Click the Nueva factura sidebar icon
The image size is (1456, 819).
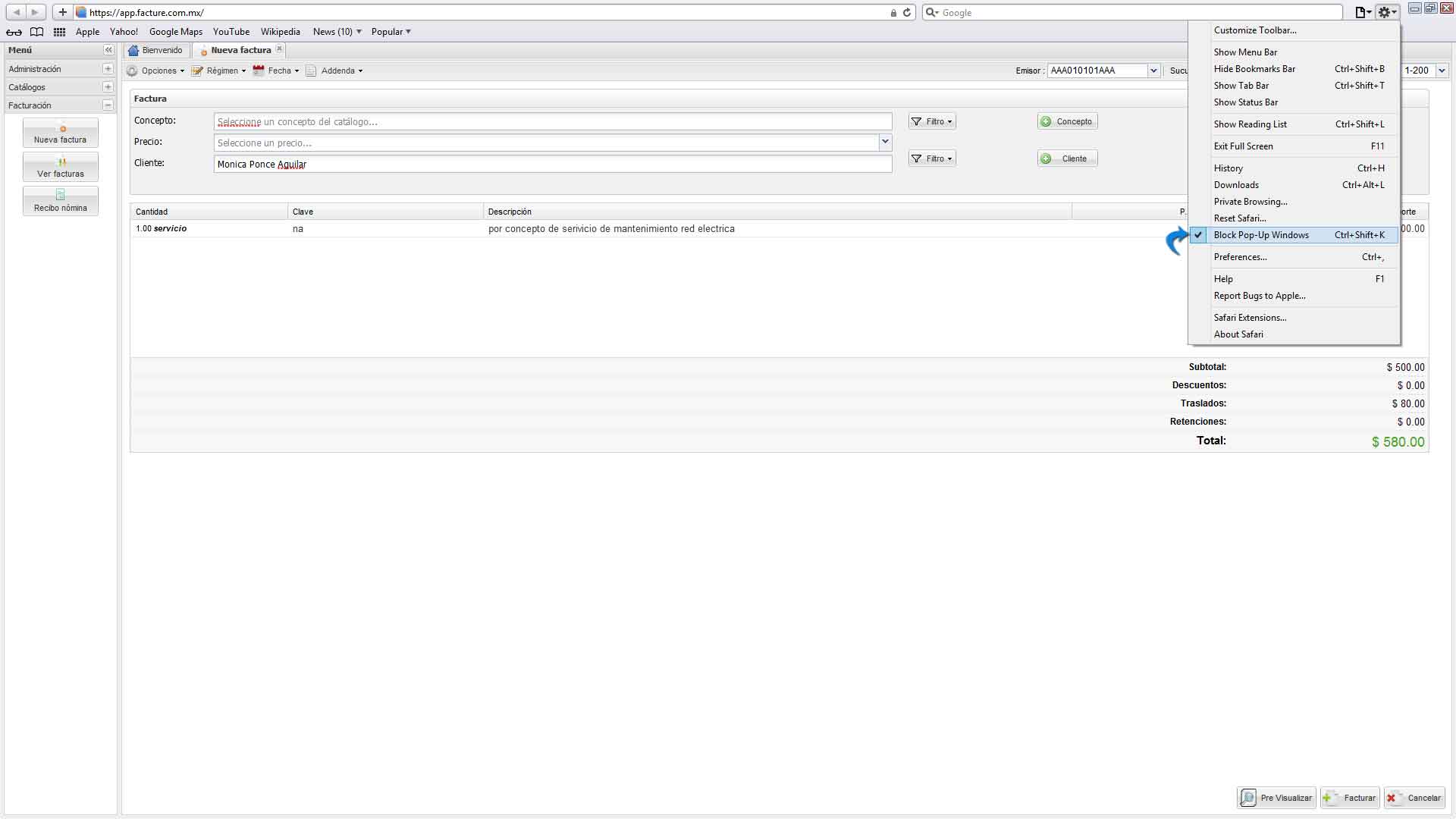(x=61, y=133)
